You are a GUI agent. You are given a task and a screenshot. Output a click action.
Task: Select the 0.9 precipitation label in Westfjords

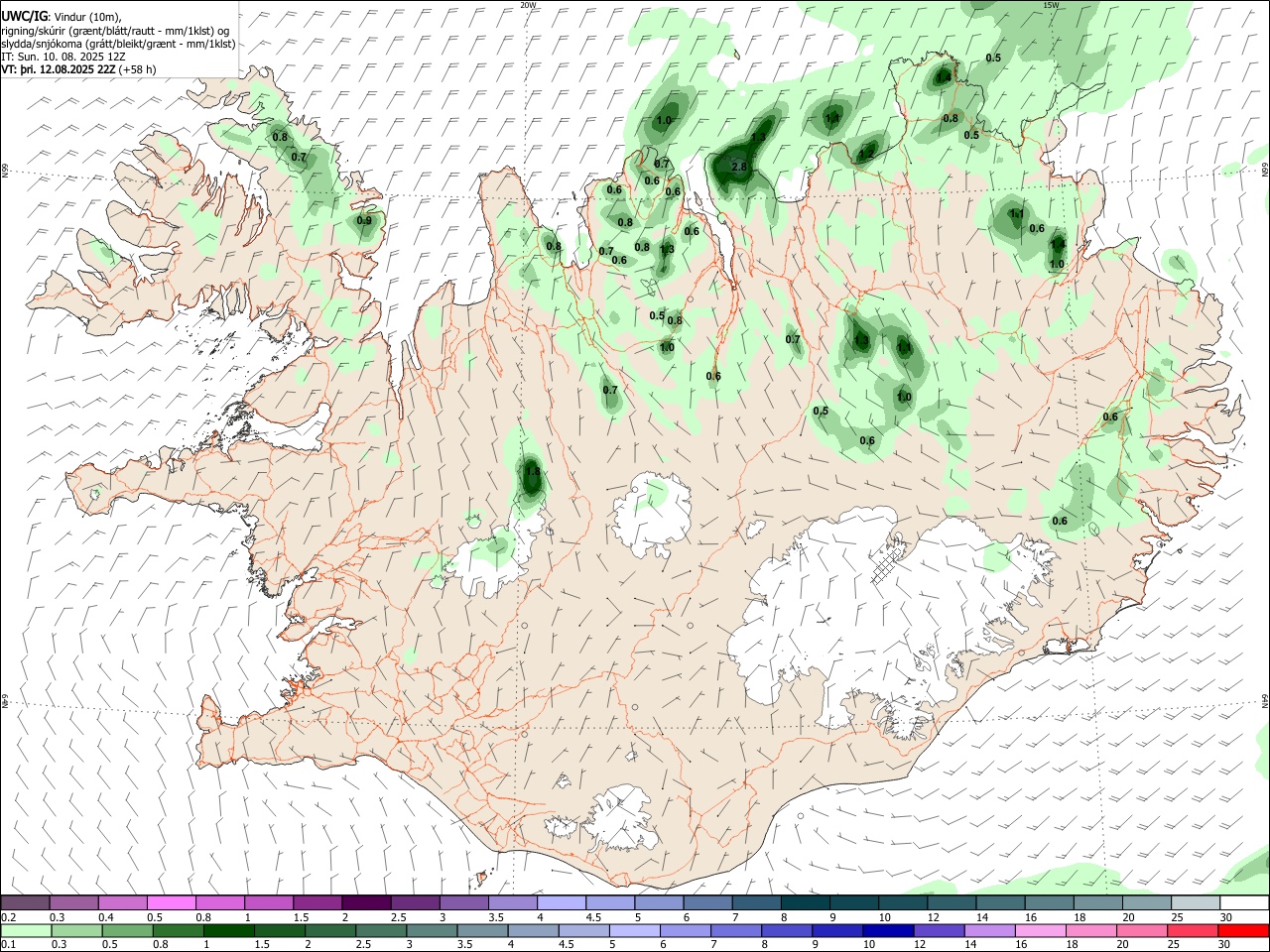point(364,221)
